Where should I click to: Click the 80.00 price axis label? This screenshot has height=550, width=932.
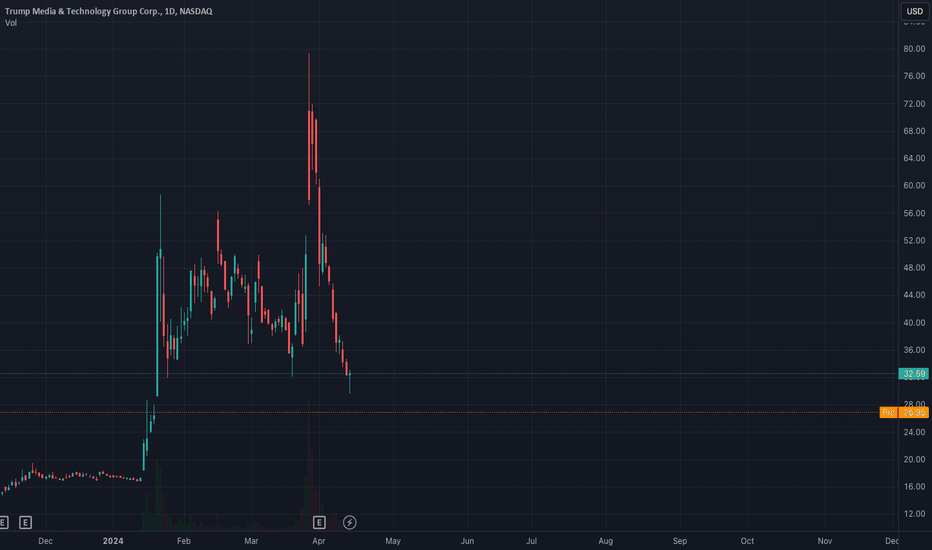[x=914, y=49]
